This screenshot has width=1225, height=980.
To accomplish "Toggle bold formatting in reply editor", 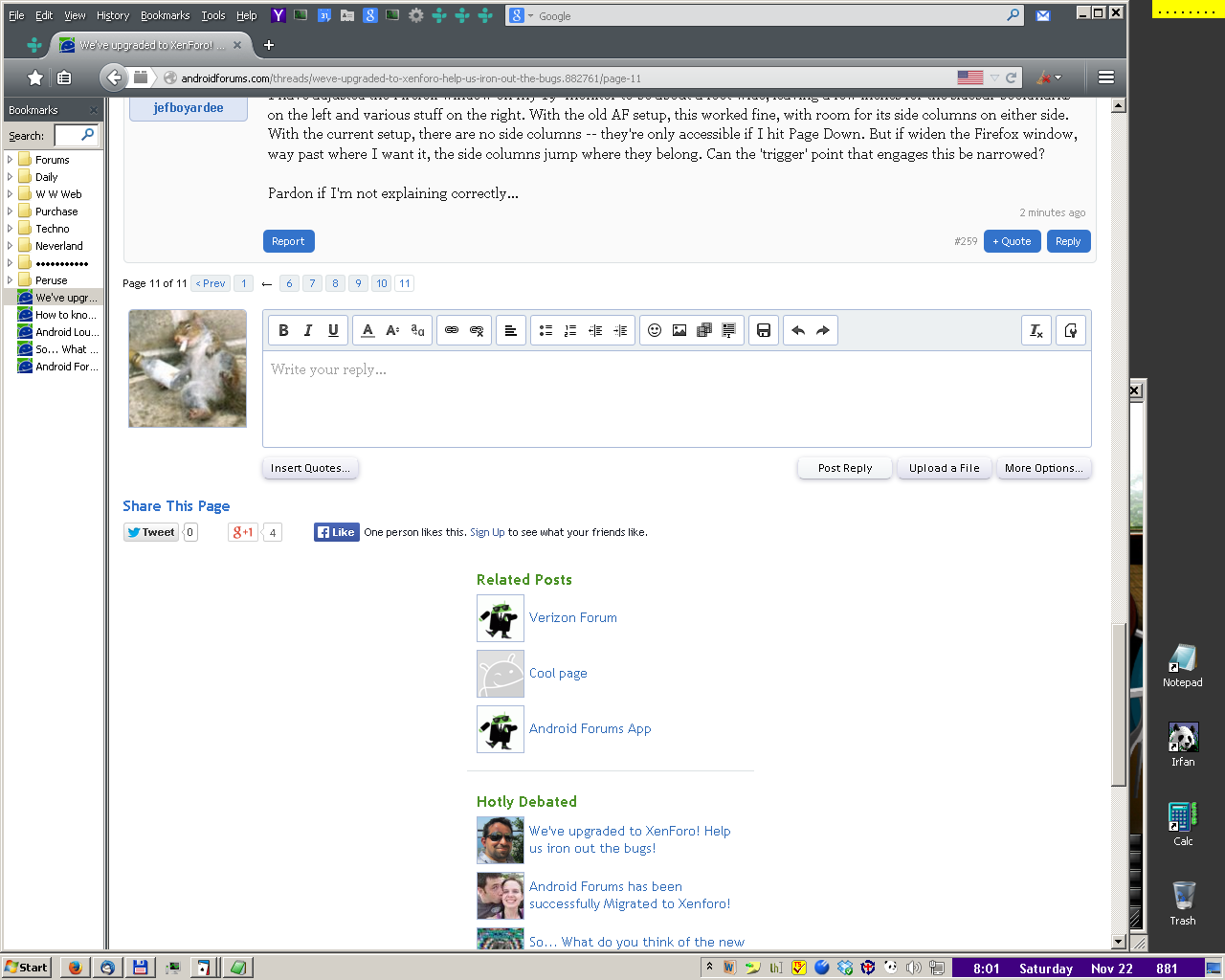I will coord(283,330).
